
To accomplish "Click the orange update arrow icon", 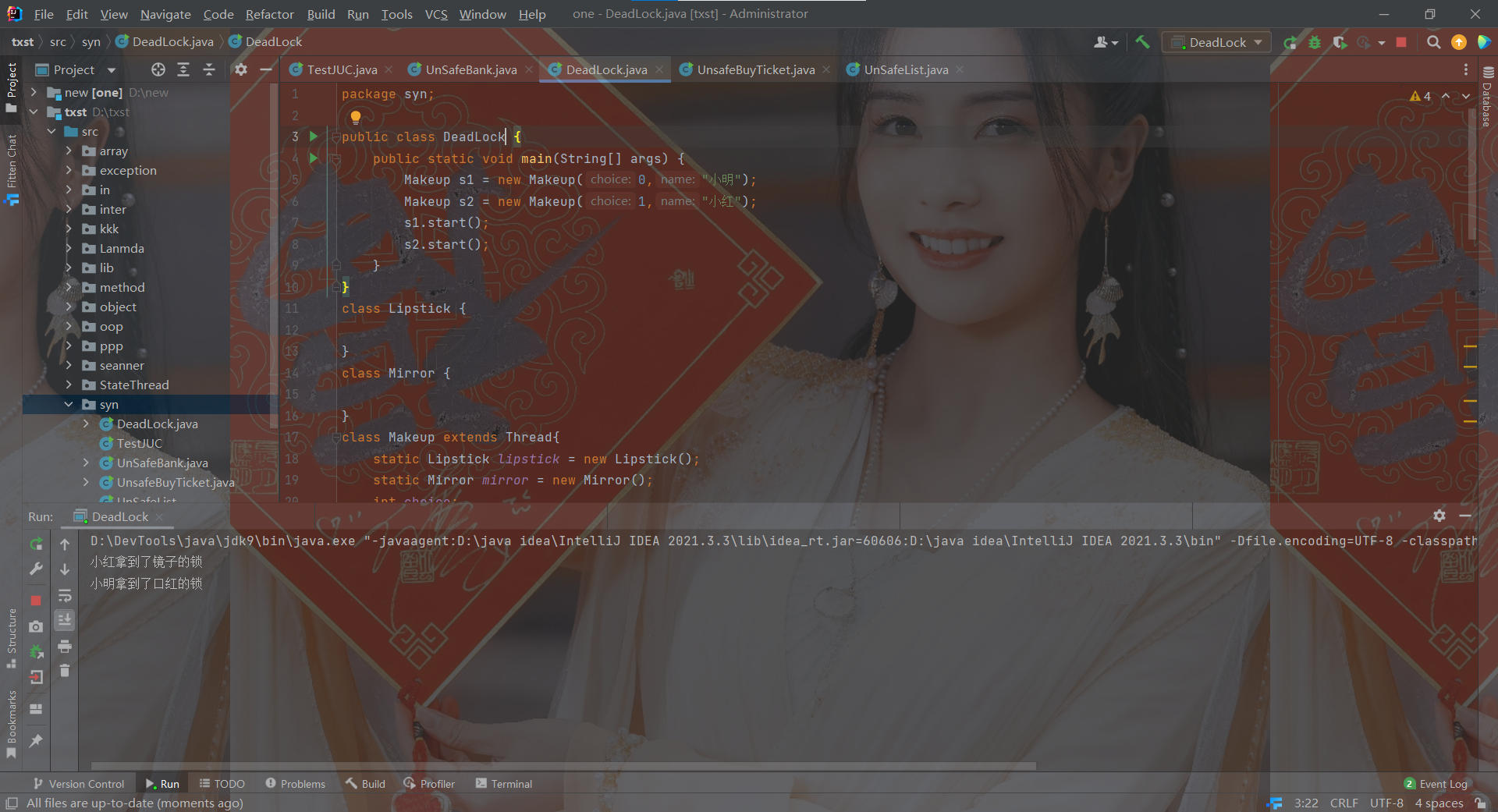I will click(x=1458, y=42).
